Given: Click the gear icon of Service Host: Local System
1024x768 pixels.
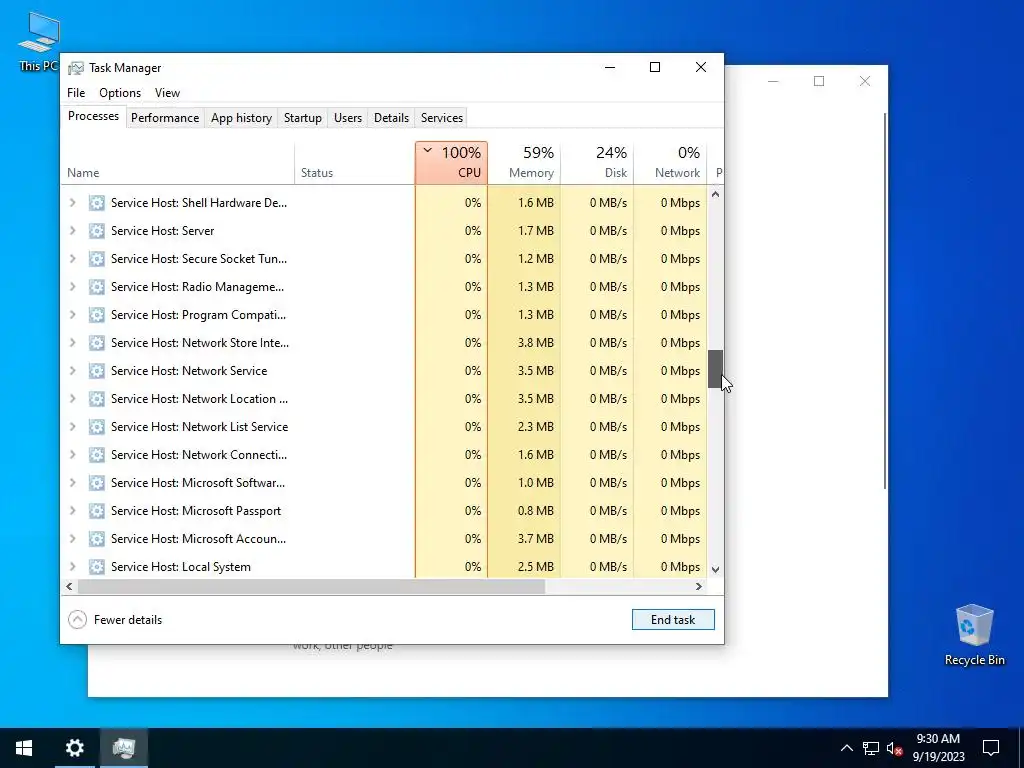Looking at the screenshot, I should [97, 567].
